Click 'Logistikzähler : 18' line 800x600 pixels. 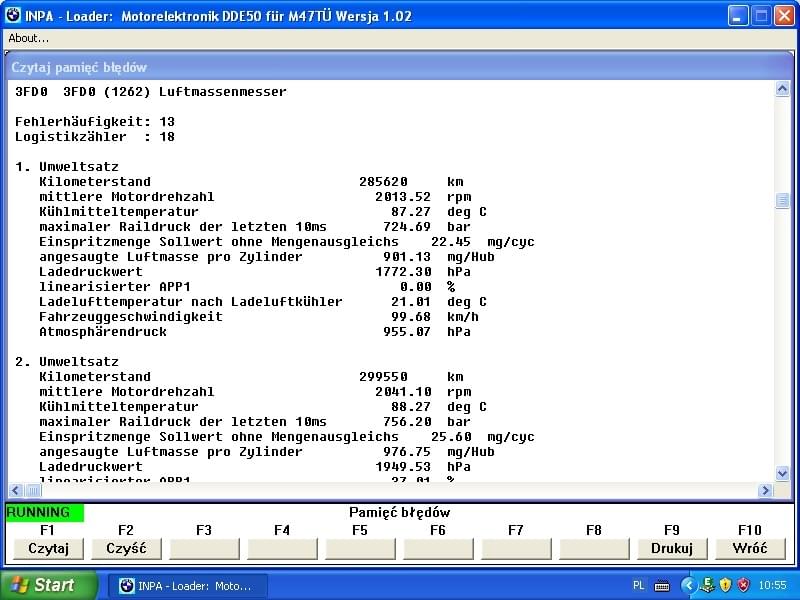point(95,137)
